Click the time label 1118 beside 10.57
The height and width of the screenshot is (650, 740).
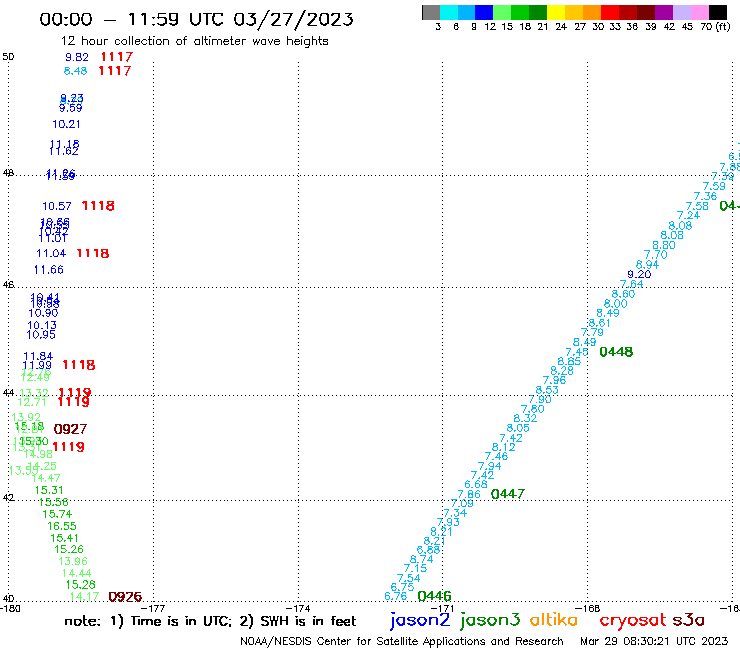(x=98, y=206)
